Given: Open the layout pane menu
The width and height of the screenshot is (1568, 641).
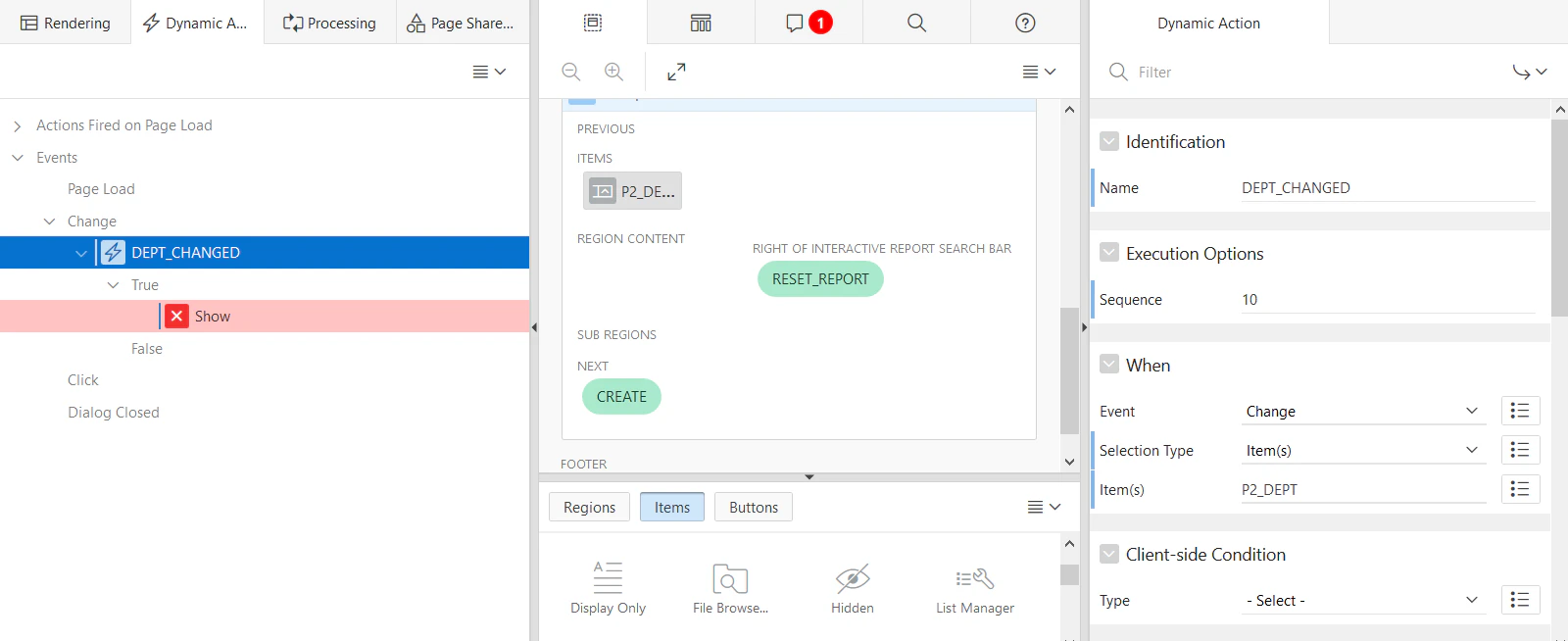Looking at the screenshot, I should click(1039, 72).
